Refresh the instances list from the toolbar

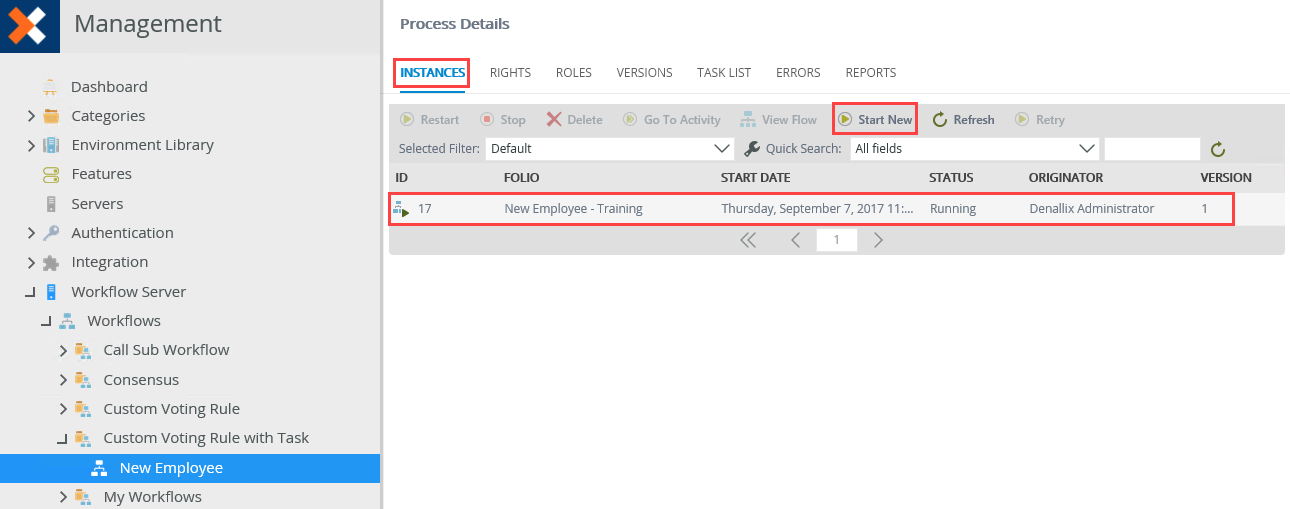click(963, 119)
